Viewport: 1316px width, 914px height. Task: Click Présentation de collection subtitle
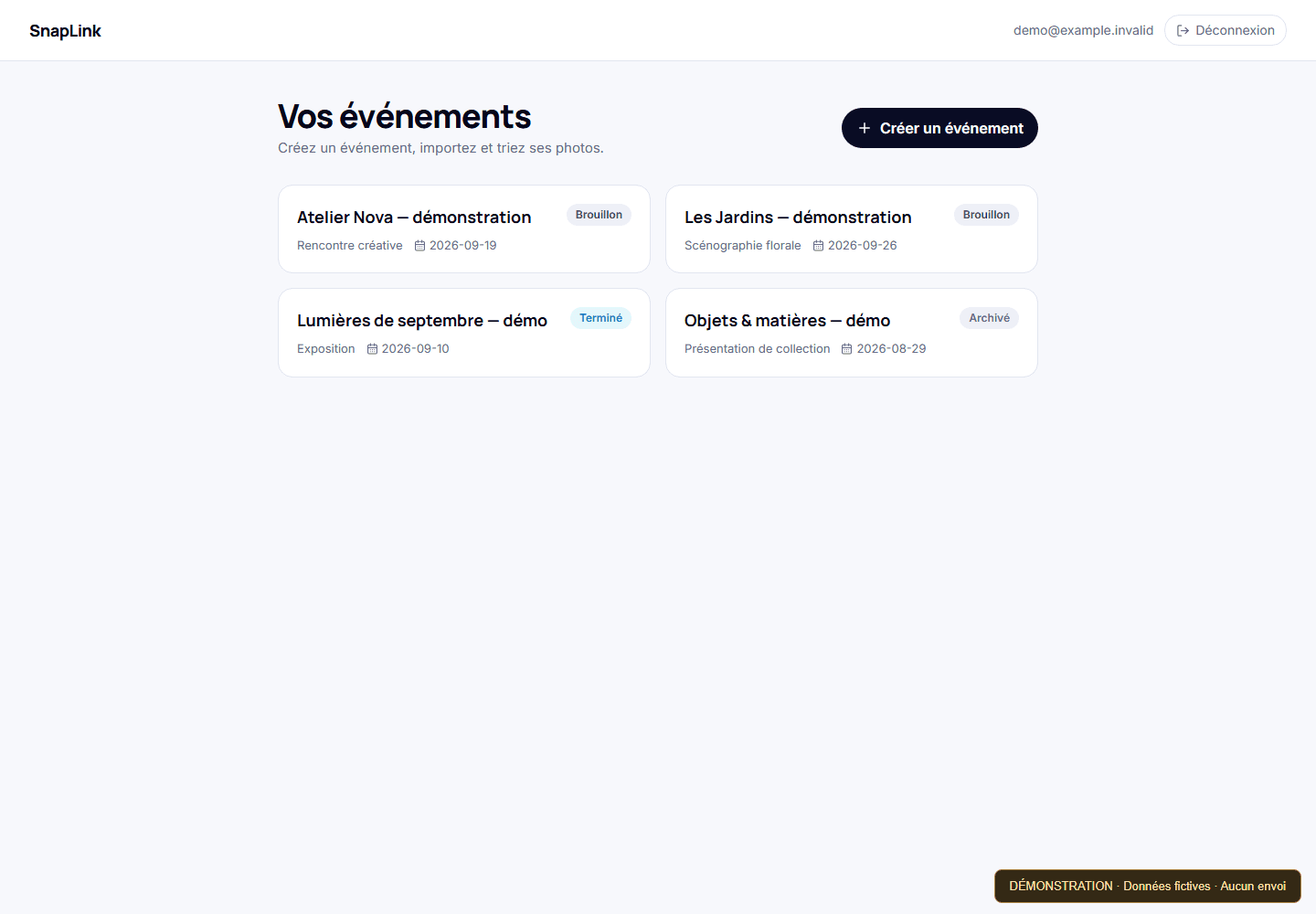click(758, 348)
